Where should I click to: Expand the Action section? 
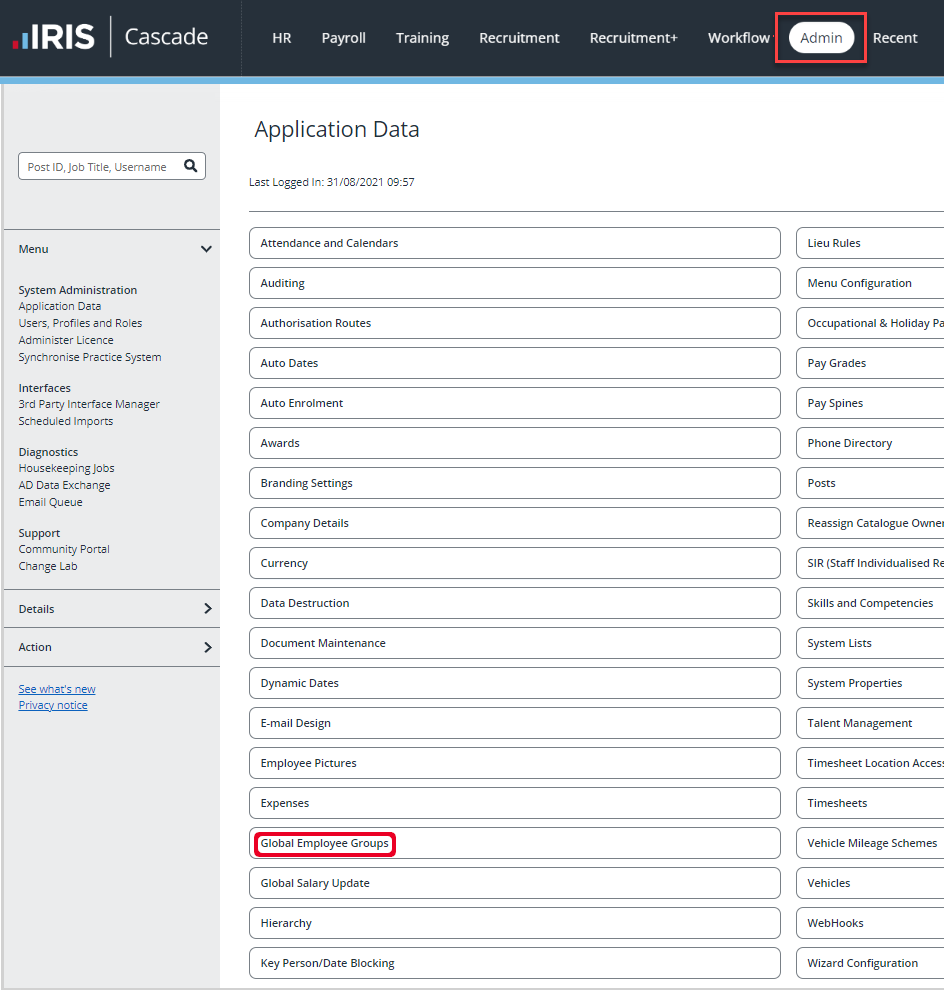tap(112, 647)
